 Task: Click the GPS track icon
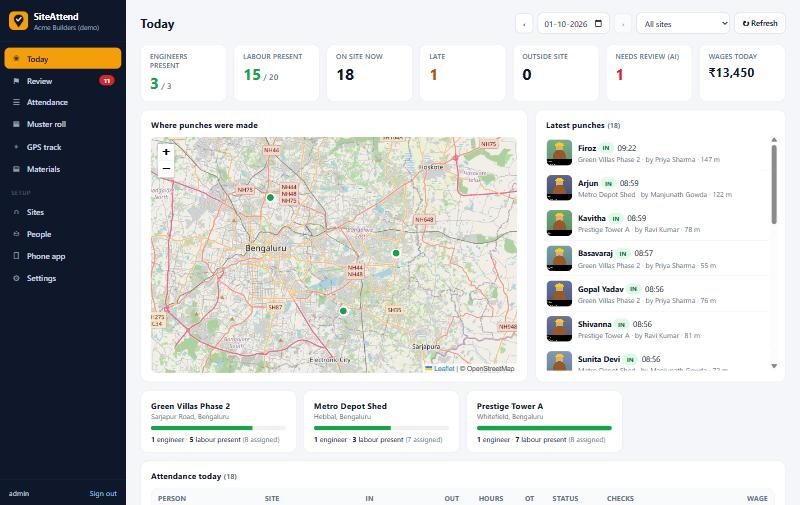[x=16, y=147]
